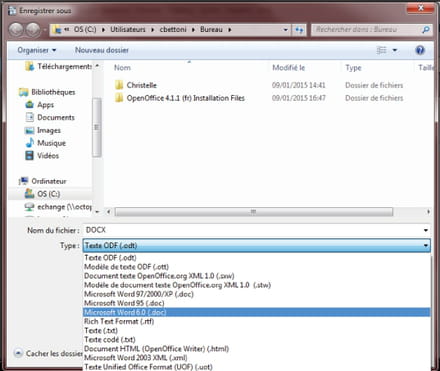The image size is (440, 371).
Task: Click the search magnifier icon
Action: pyautogui.click(x=426, y=30)
